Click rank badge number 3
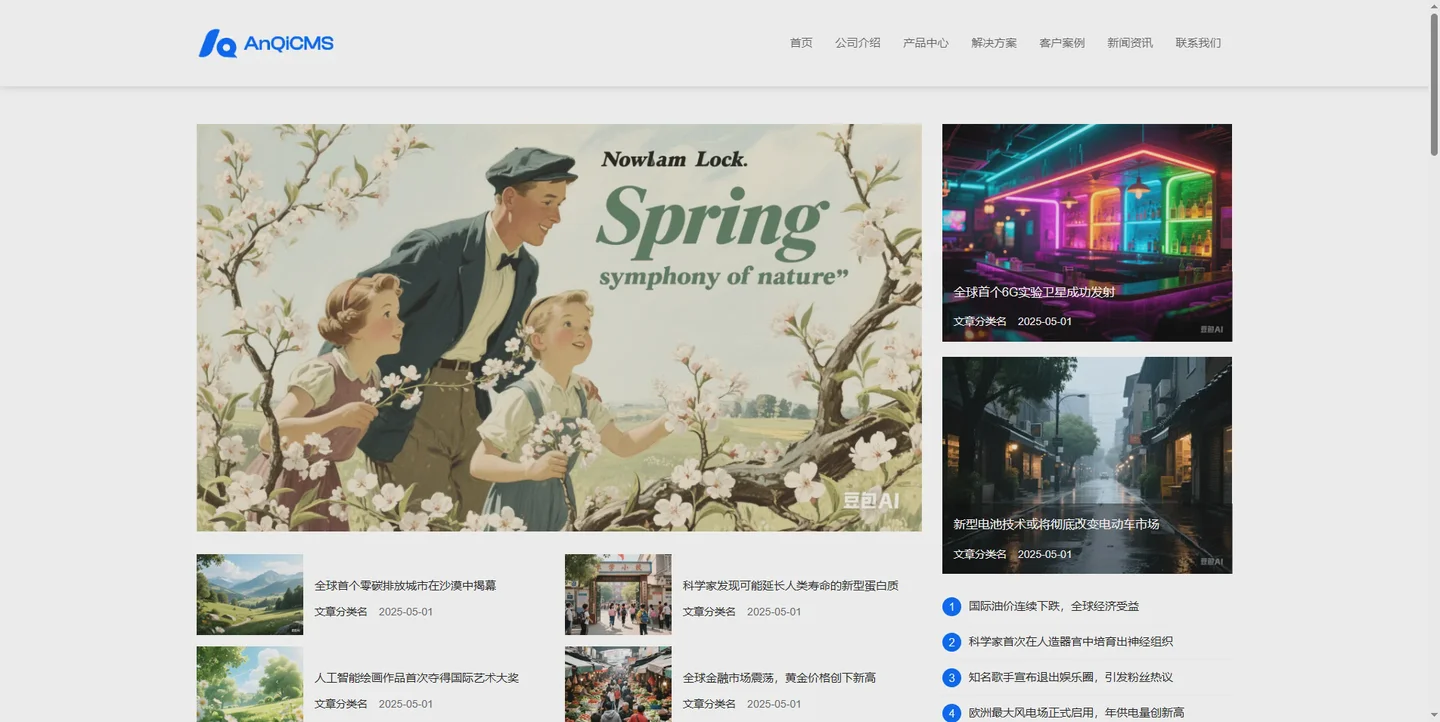Viewport: 1440px width, 722px height. (x=952, y=678)
